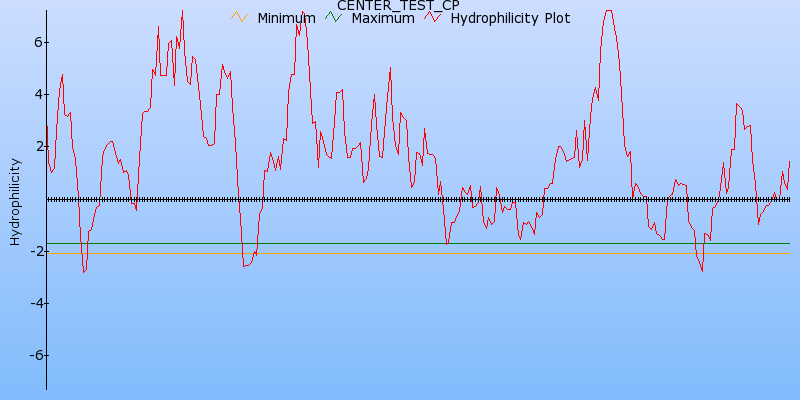Click the orange Minimum legend line icon

tap(238, 17)
